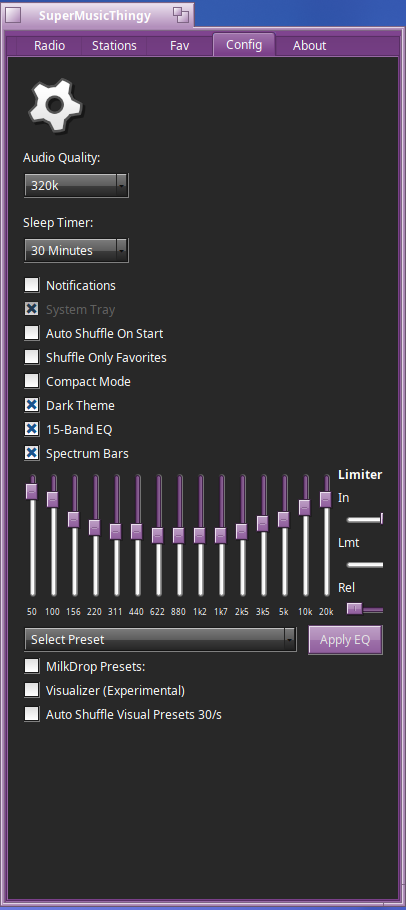Screen dimensions: 406x910
Task: Go to the About tab
Action: click(309, 45)
